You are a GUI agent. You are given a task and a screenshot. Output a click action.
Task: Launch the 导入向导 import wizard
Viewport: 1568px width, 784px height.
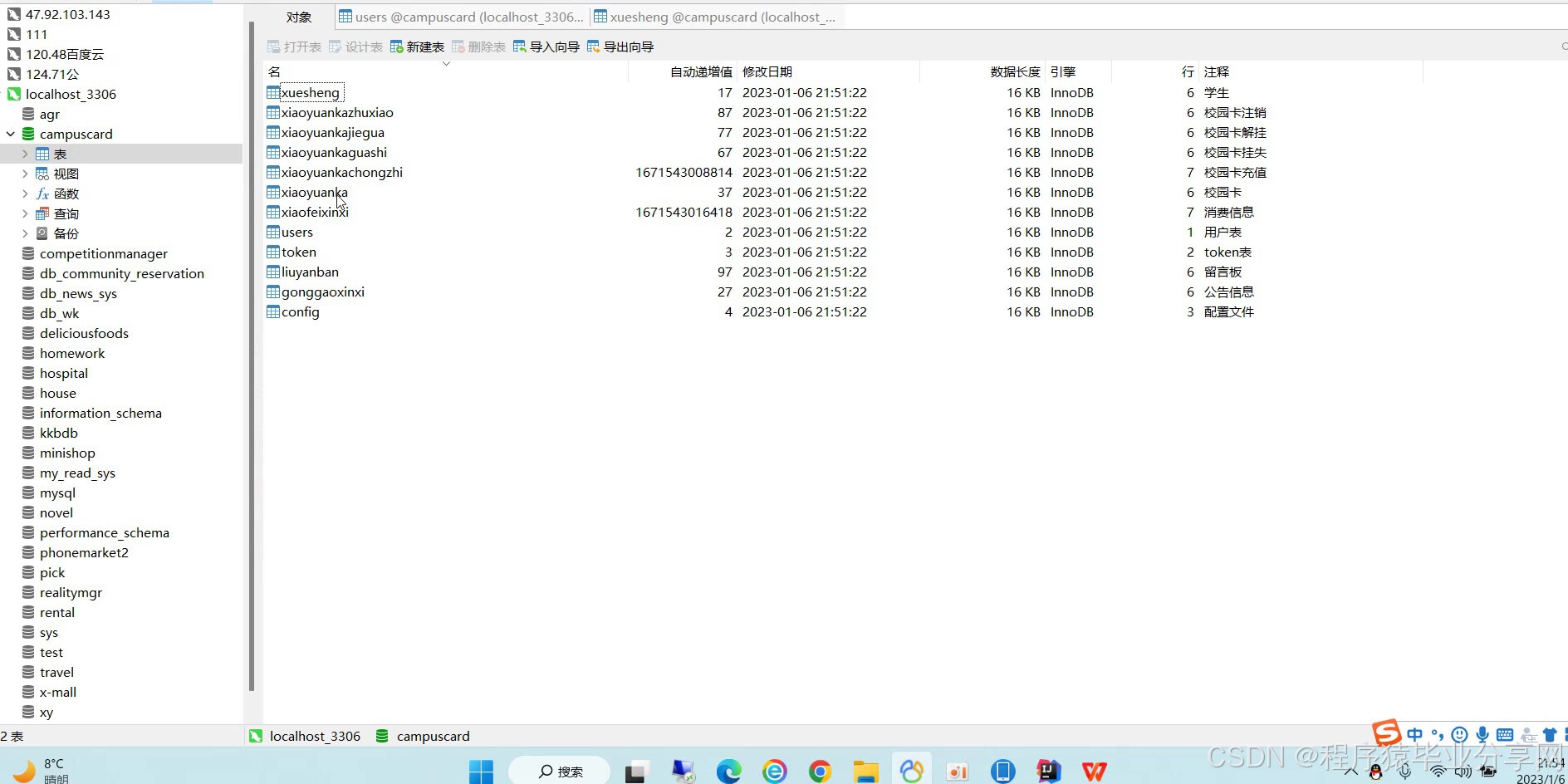point(546,47)
